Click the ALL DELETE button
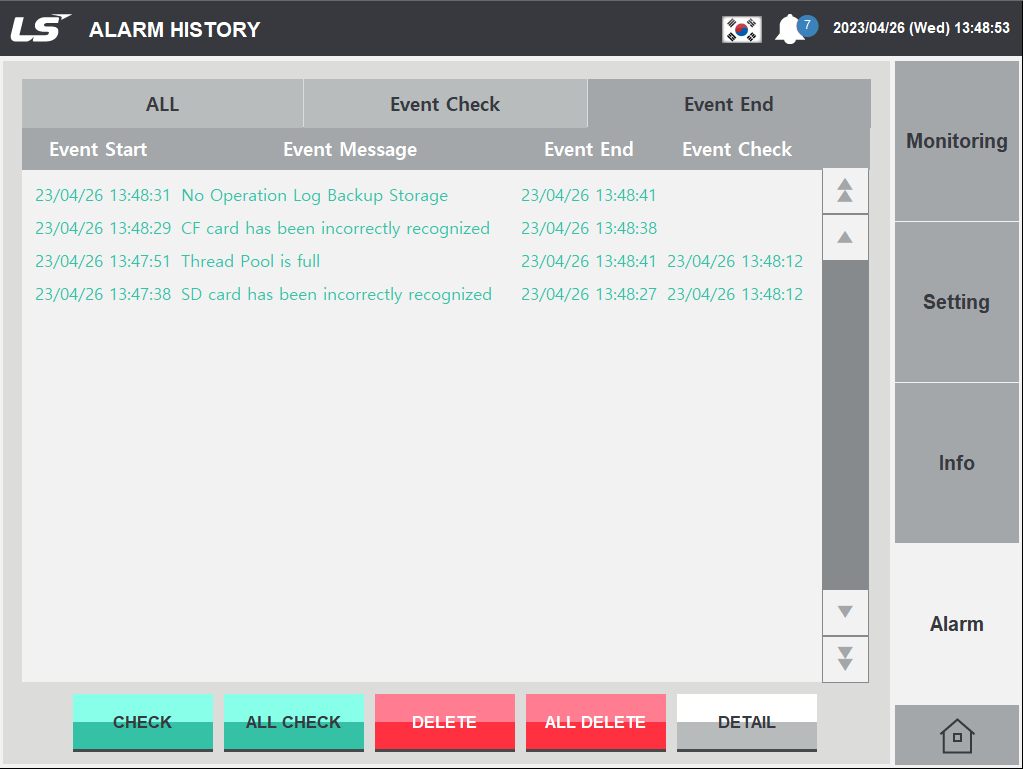This screenshot has height=769, width=1024. click(596, 722)
